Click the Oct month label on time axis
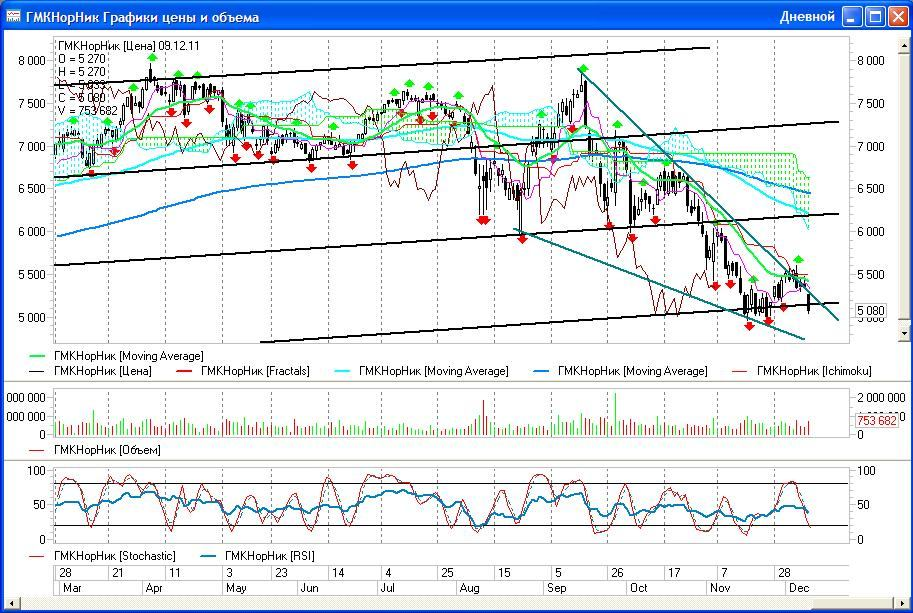Viewport: 913px width, 613px height. (639, 588)
